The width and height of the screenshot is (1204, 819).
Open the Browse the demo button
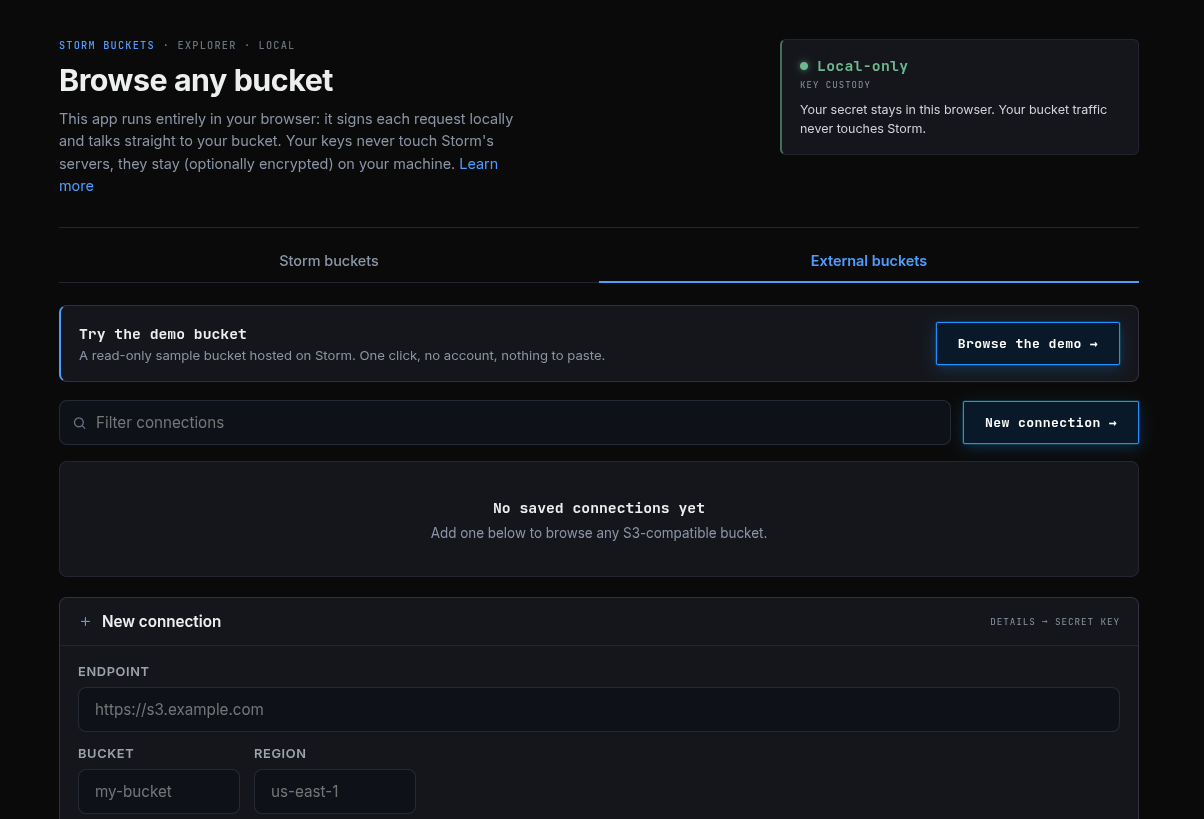coord(1028,344)
